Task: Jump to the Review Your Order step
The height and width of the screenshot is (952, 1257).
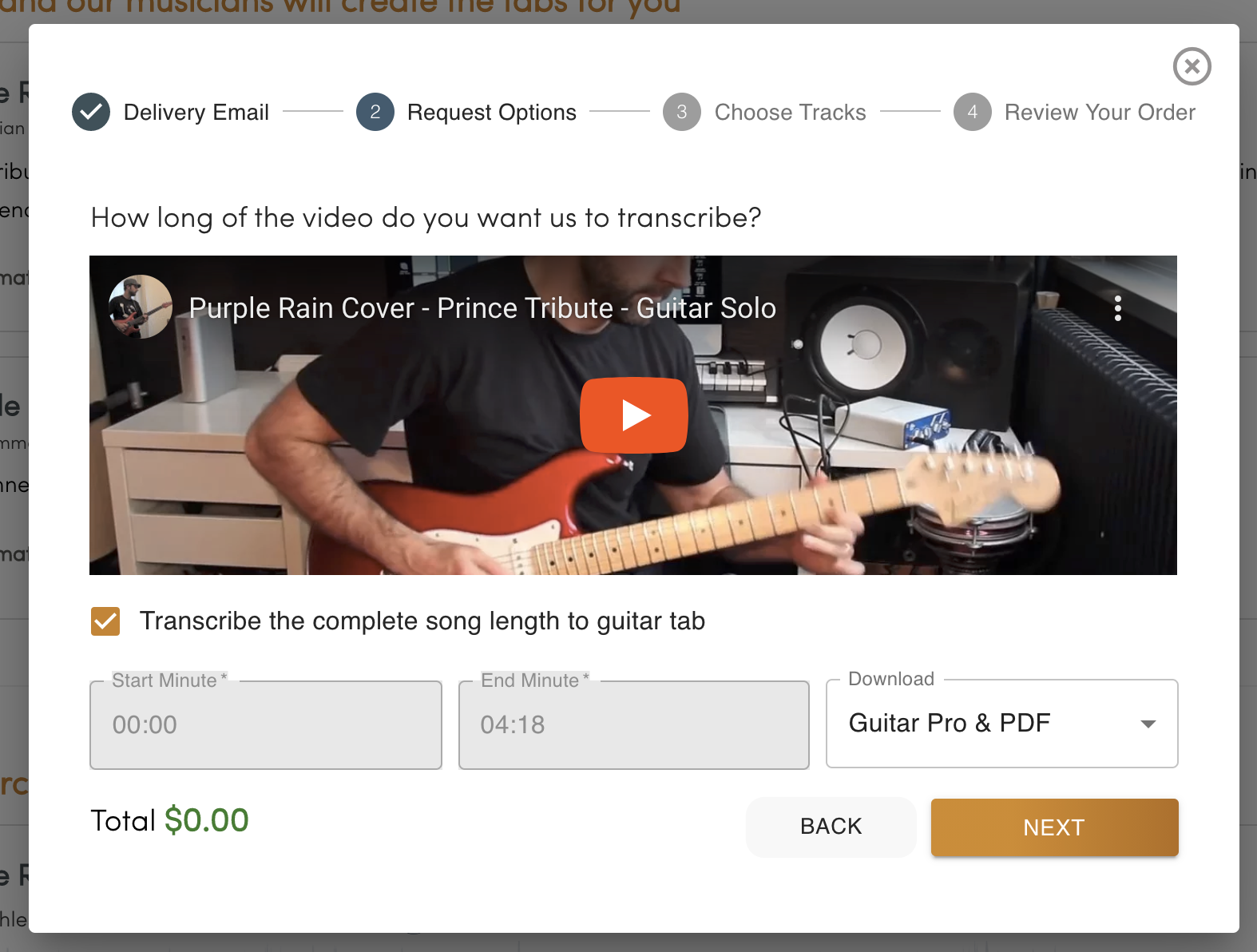Action: point(1100,113)
